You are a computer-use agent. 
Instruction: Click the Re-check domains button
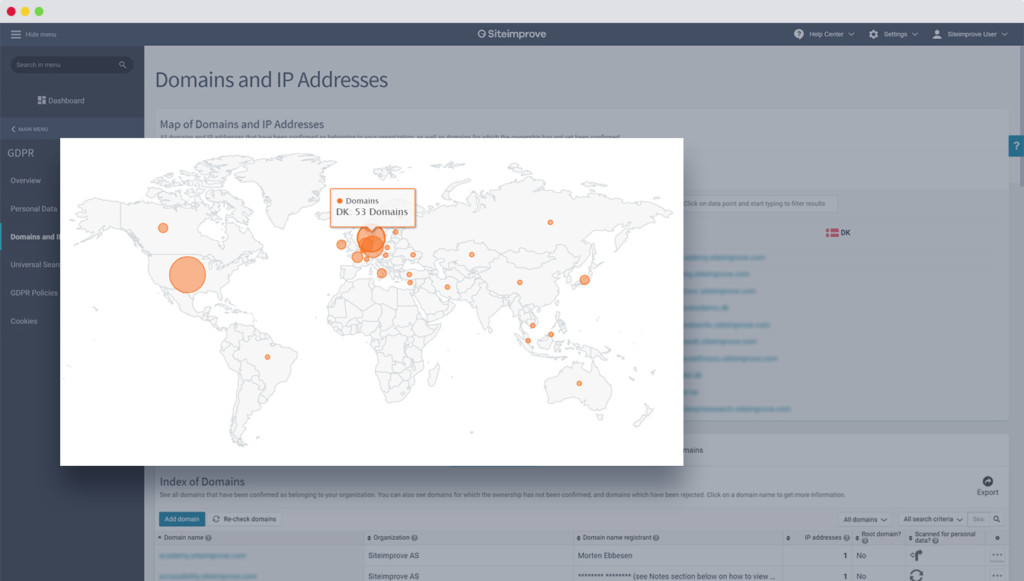click(x=243, y=518)
